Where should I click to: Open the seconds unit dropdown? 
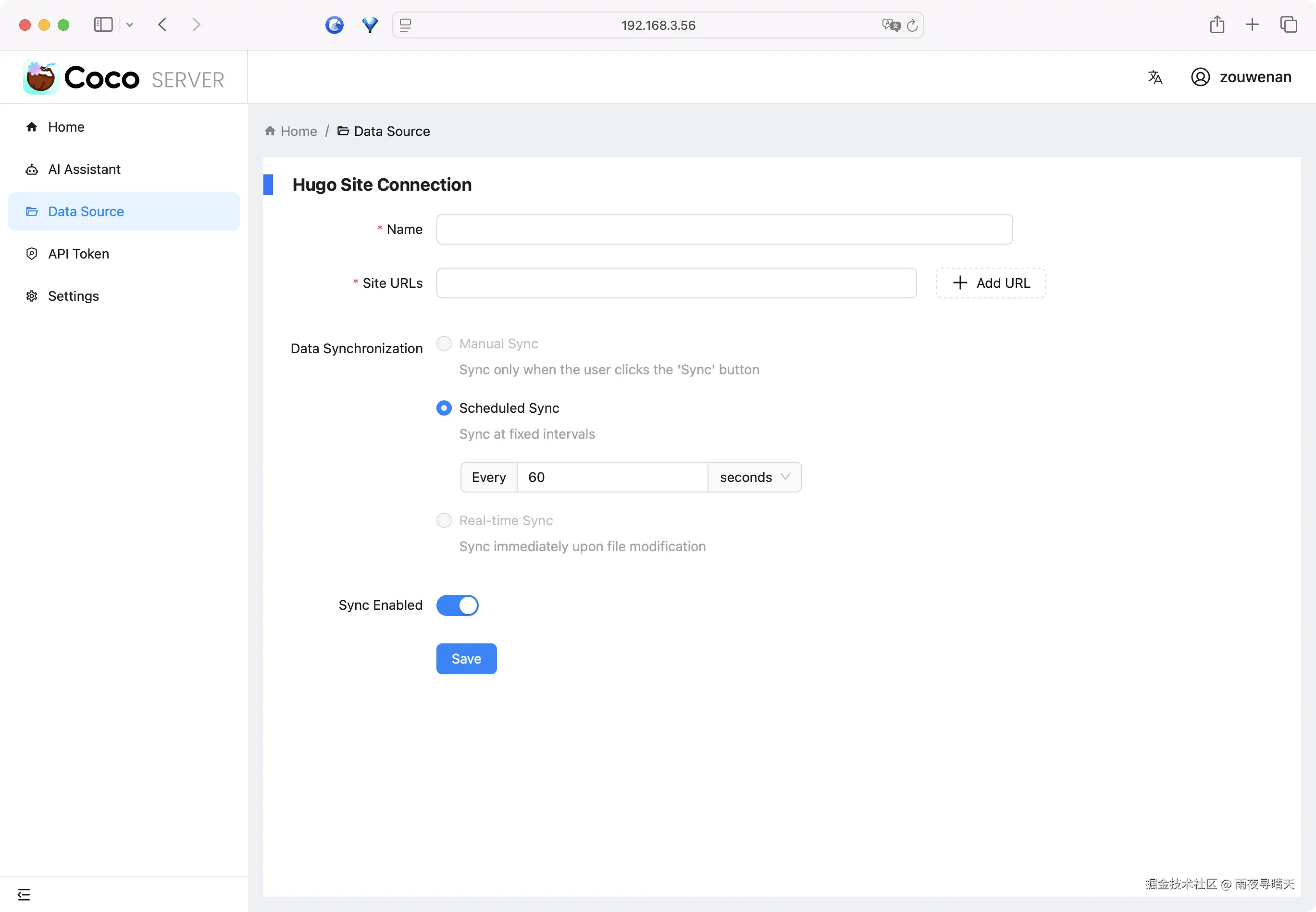[754, 477]
